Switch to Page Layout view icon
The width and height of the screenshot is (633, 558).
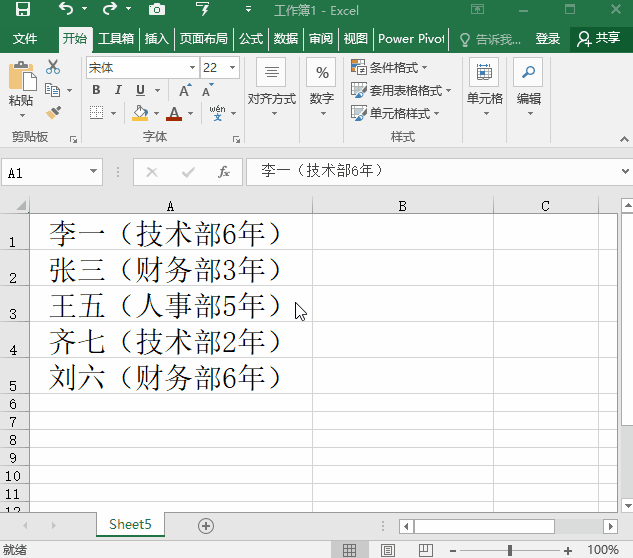point(388,550)
